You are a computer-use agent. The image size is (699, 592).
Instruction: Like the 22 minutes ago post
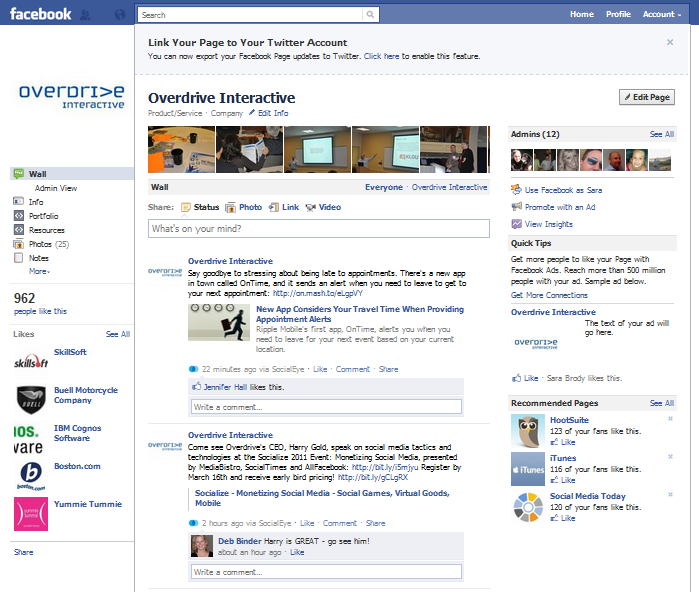point(320,369)
